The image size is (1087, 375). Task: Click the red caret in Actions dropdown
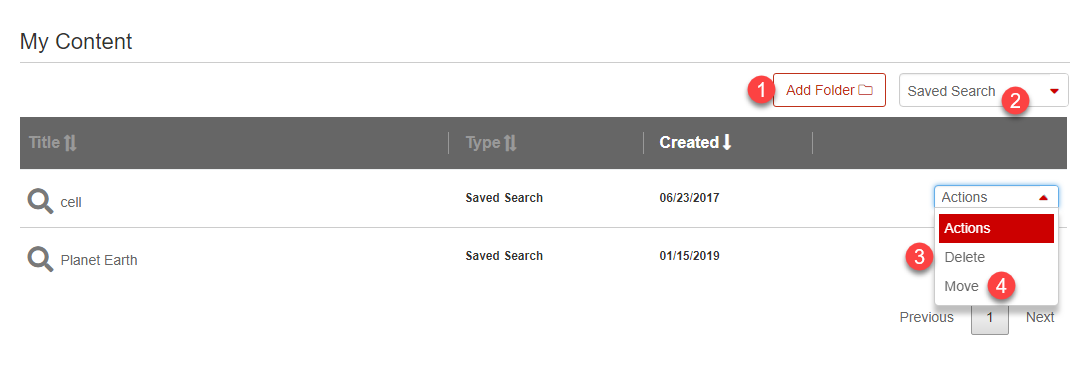coord(1043,198)
